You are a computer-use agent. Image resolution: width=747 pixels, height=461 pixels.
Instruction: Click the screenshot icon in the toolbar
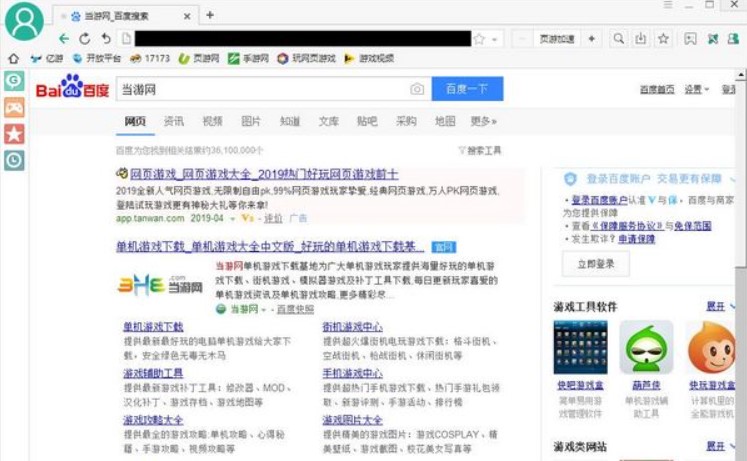(x=690, y=39)
